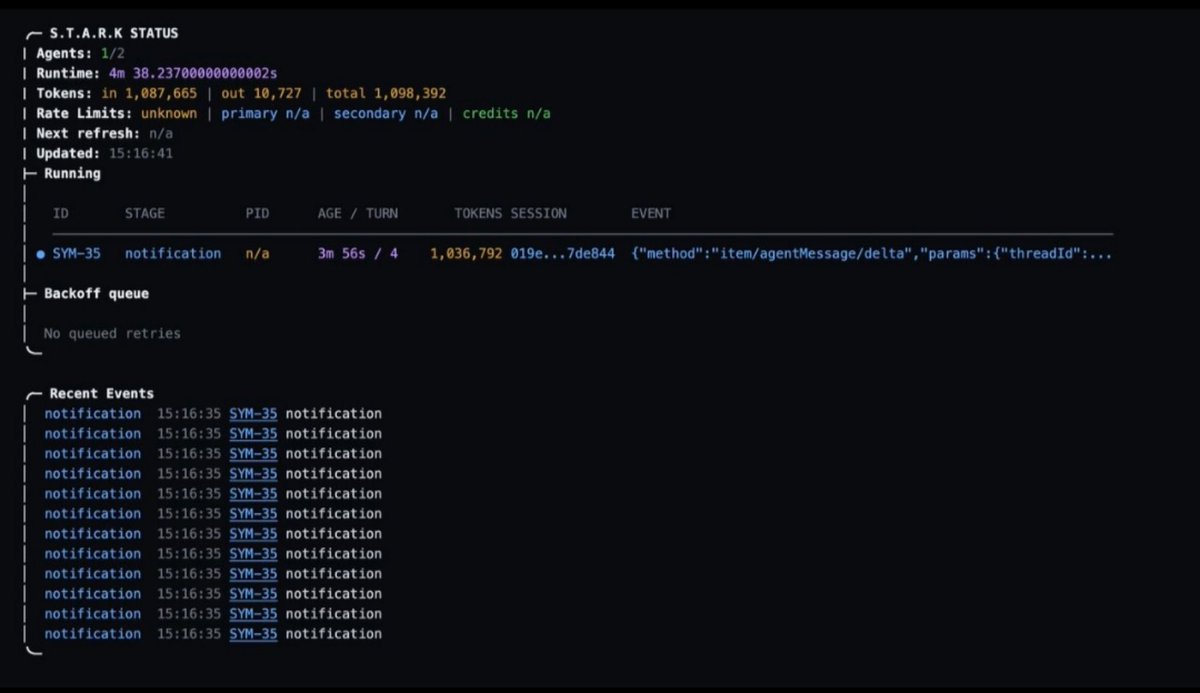The width and height of the screenshot is (1200, 693).
Task: Click the Recent Events heading
Action: click(x=102, y=394)
